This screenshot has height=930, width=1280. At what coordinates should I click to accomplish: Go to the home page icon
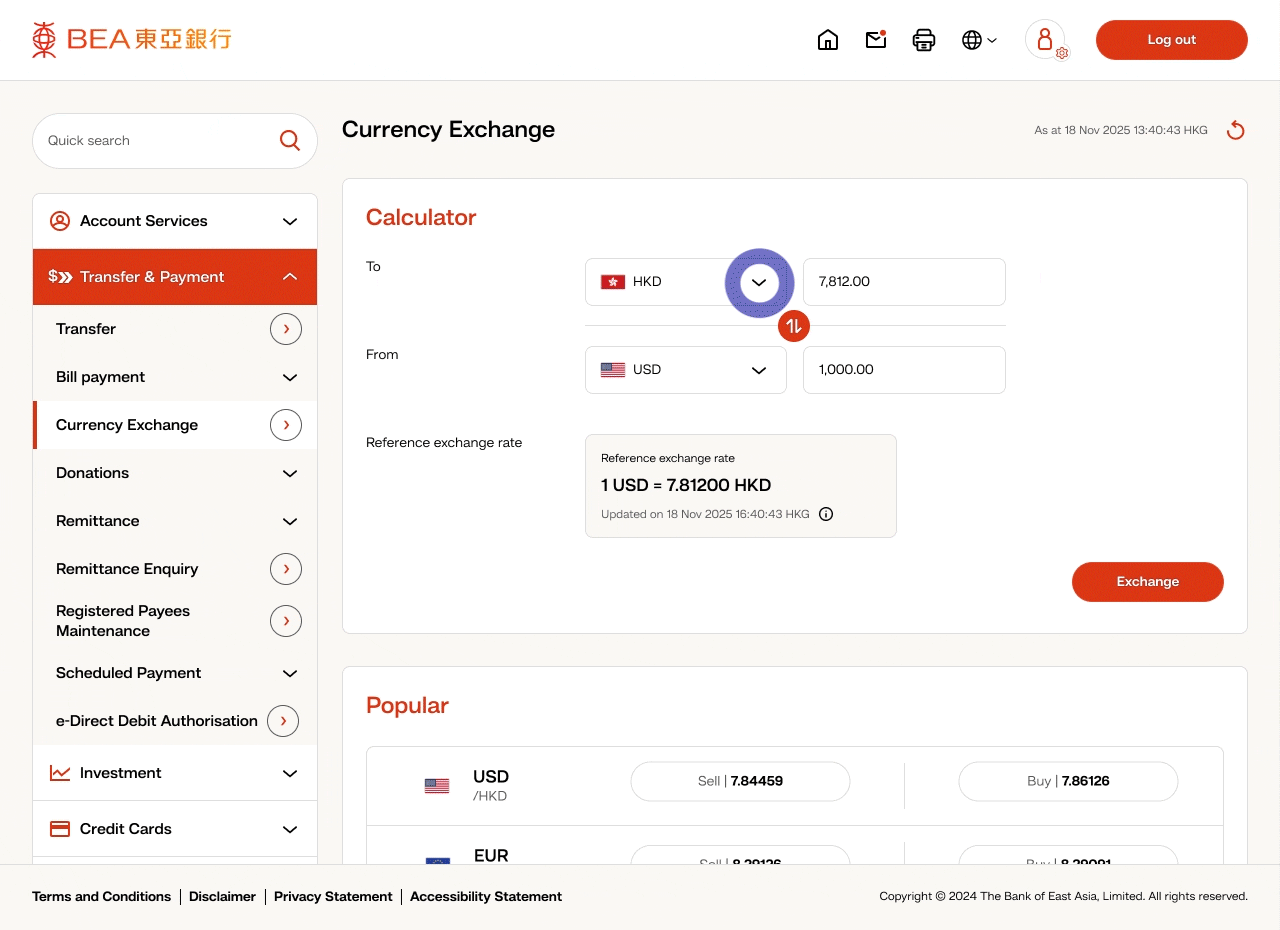click(828, 40)
